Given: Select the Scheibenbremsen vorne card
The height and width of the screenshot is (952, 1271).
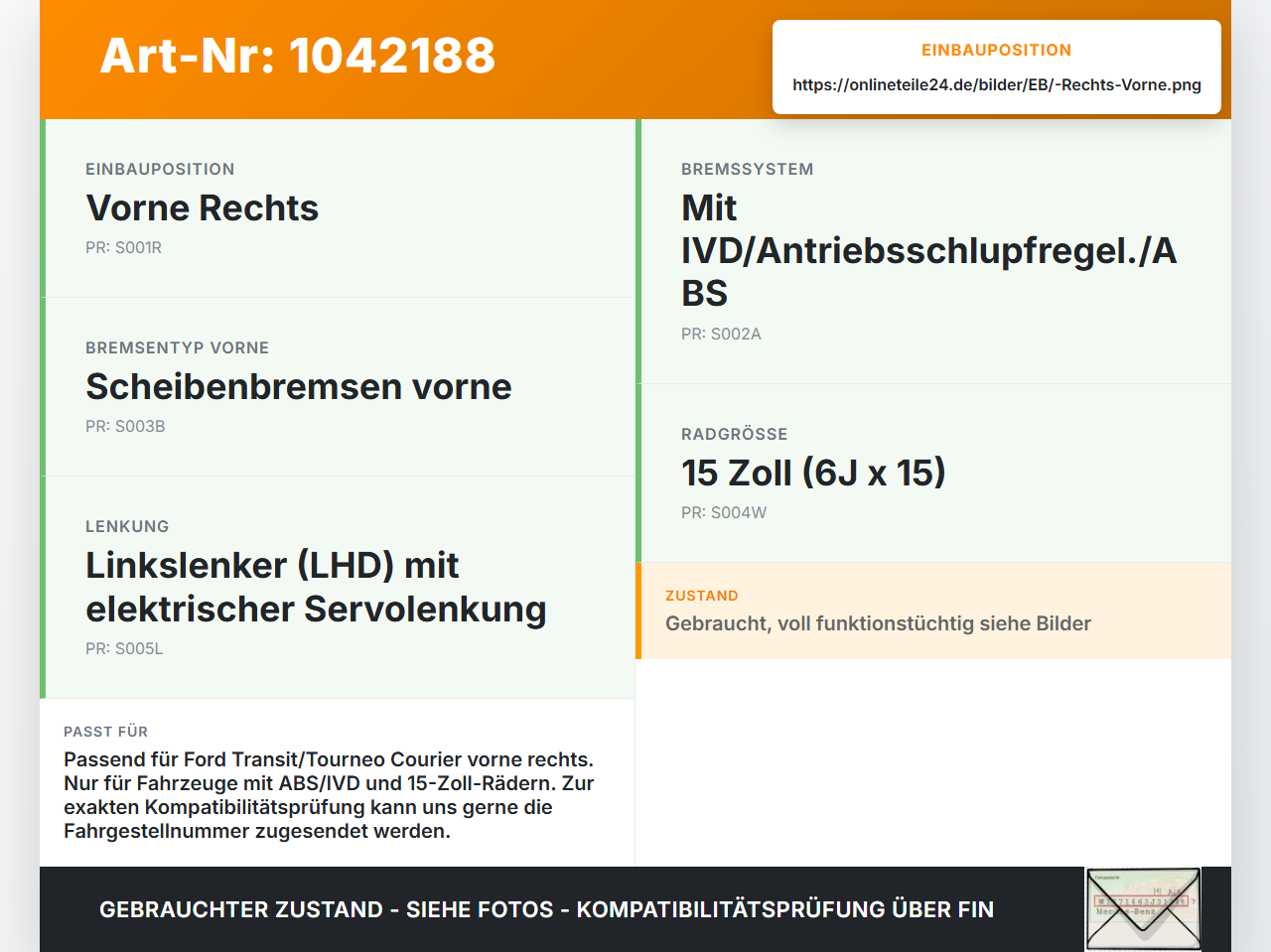Looking at the screenshot, I should point(338,387).
